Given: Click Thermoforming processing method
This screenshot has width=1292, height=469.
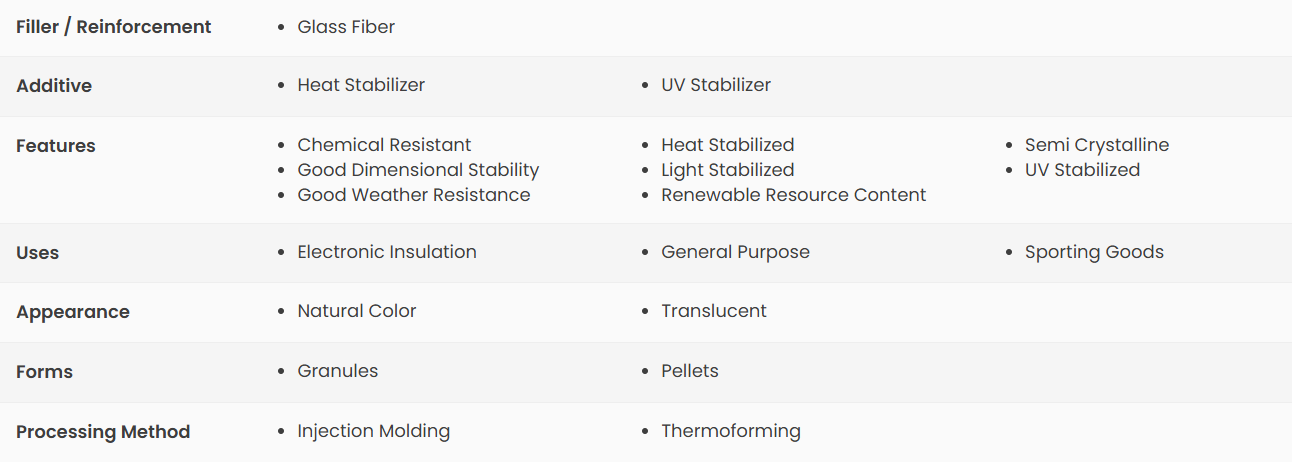Looking at the screenshot, I should tap(731, 431).
